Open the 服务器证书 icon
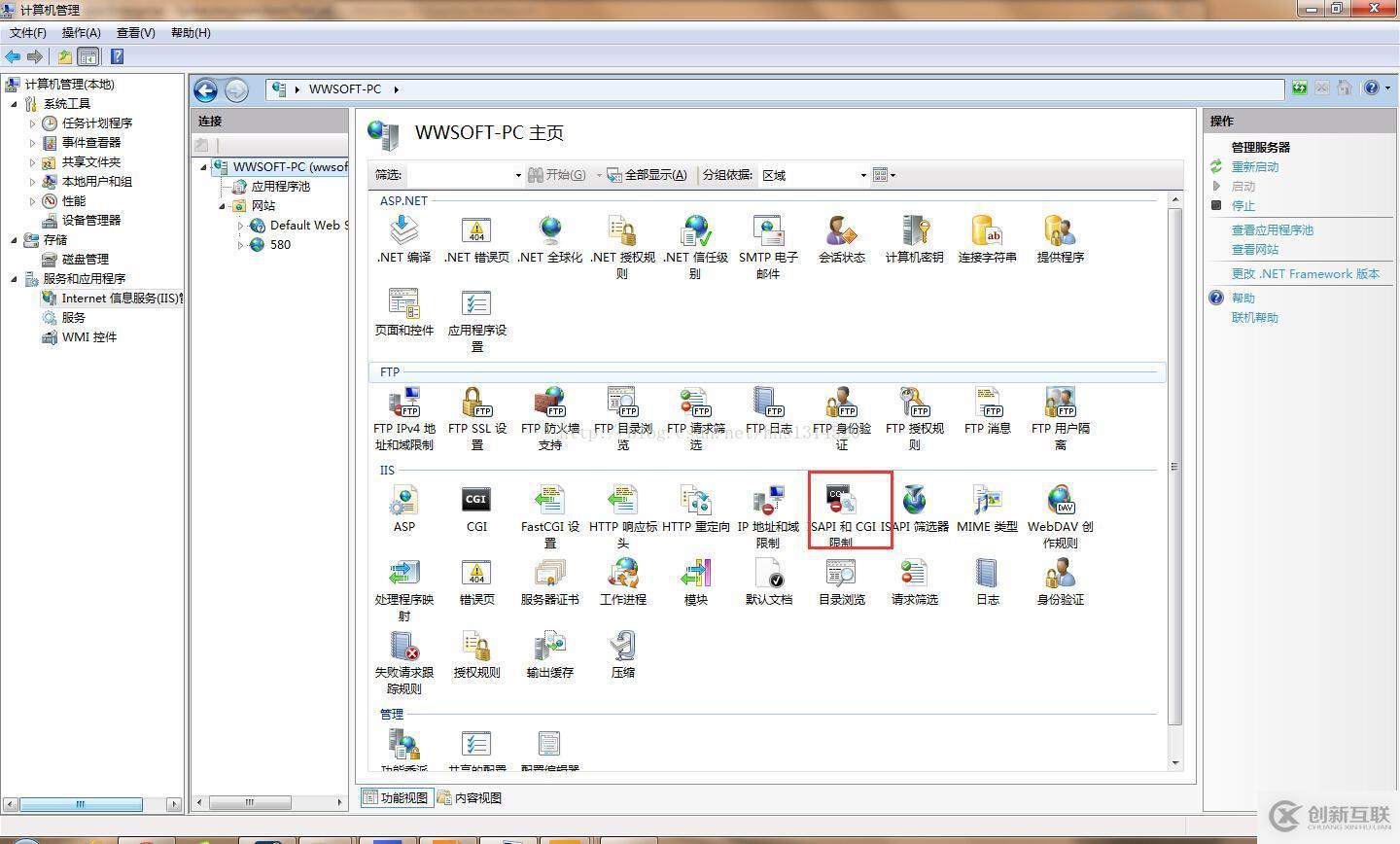1400x844 pixels. pos(550,581)
